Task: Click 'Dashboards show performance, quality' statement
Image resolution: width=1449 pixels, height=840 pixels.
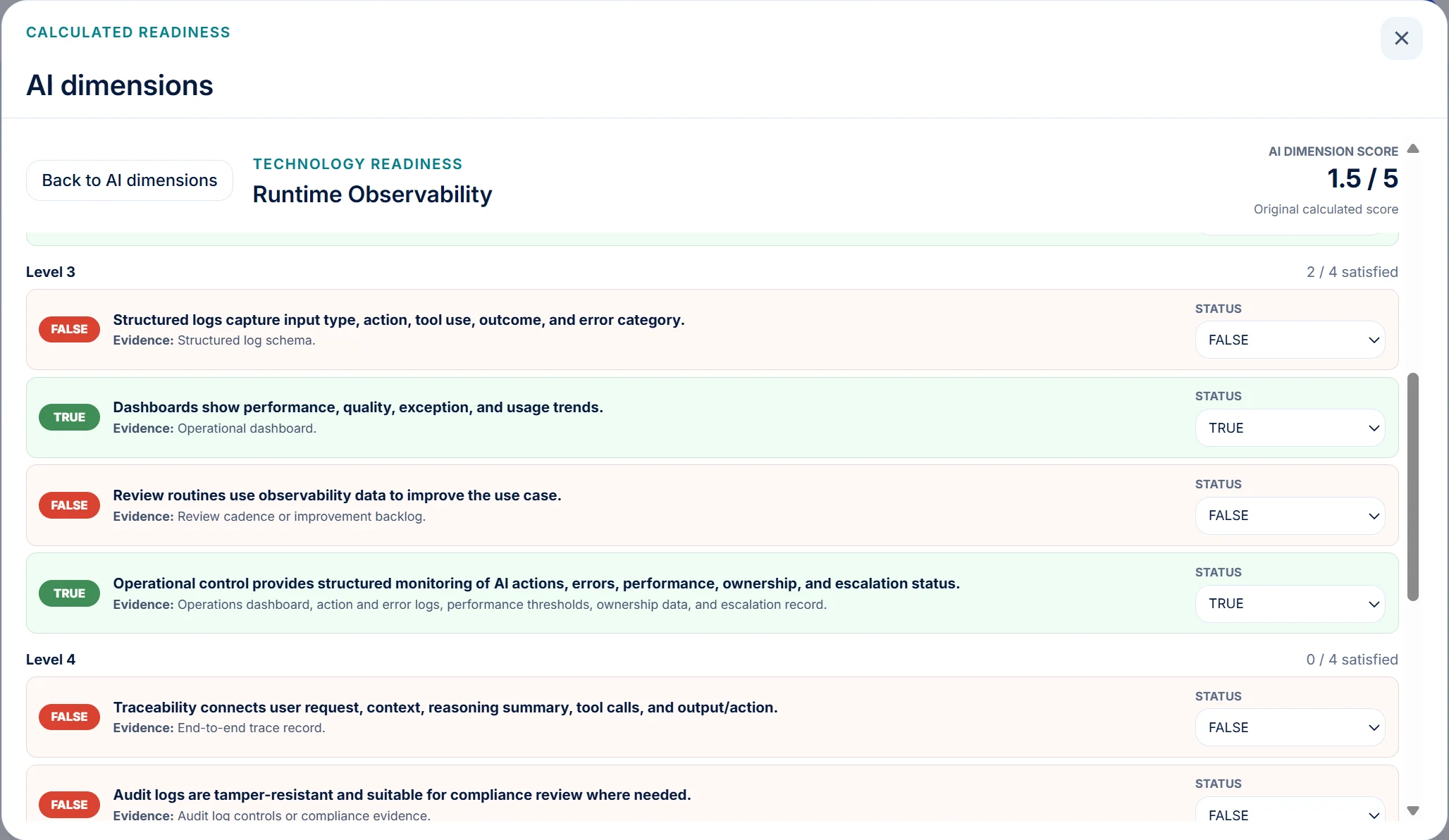Action: (358, 407)
